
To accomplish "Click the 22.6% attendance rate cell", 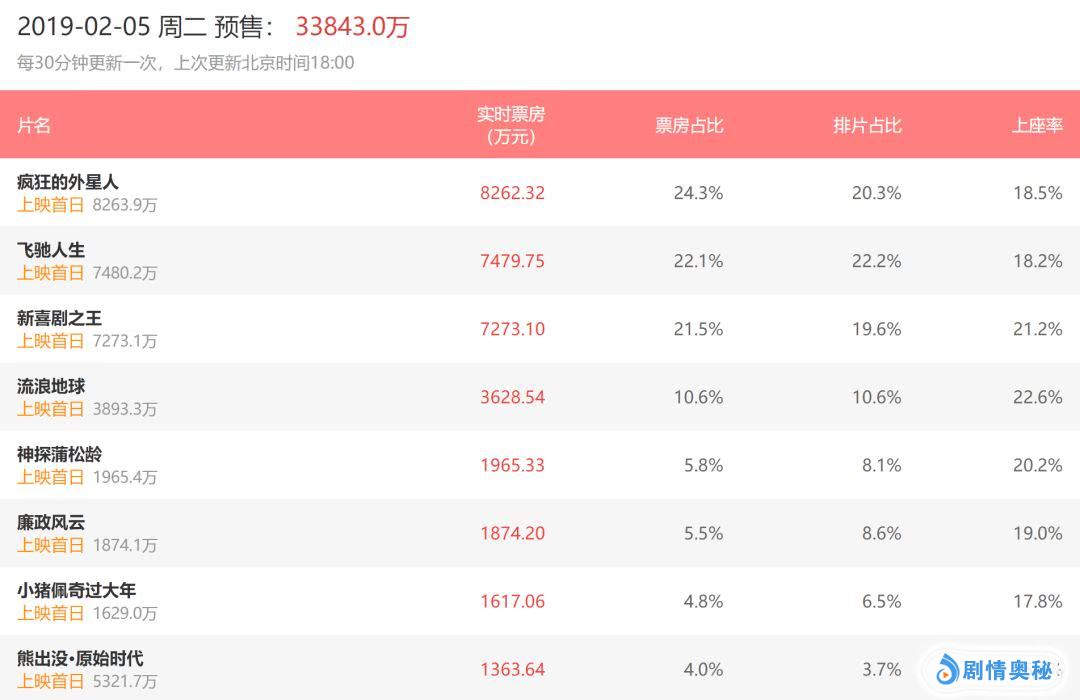I will (x=1037, y=397).
